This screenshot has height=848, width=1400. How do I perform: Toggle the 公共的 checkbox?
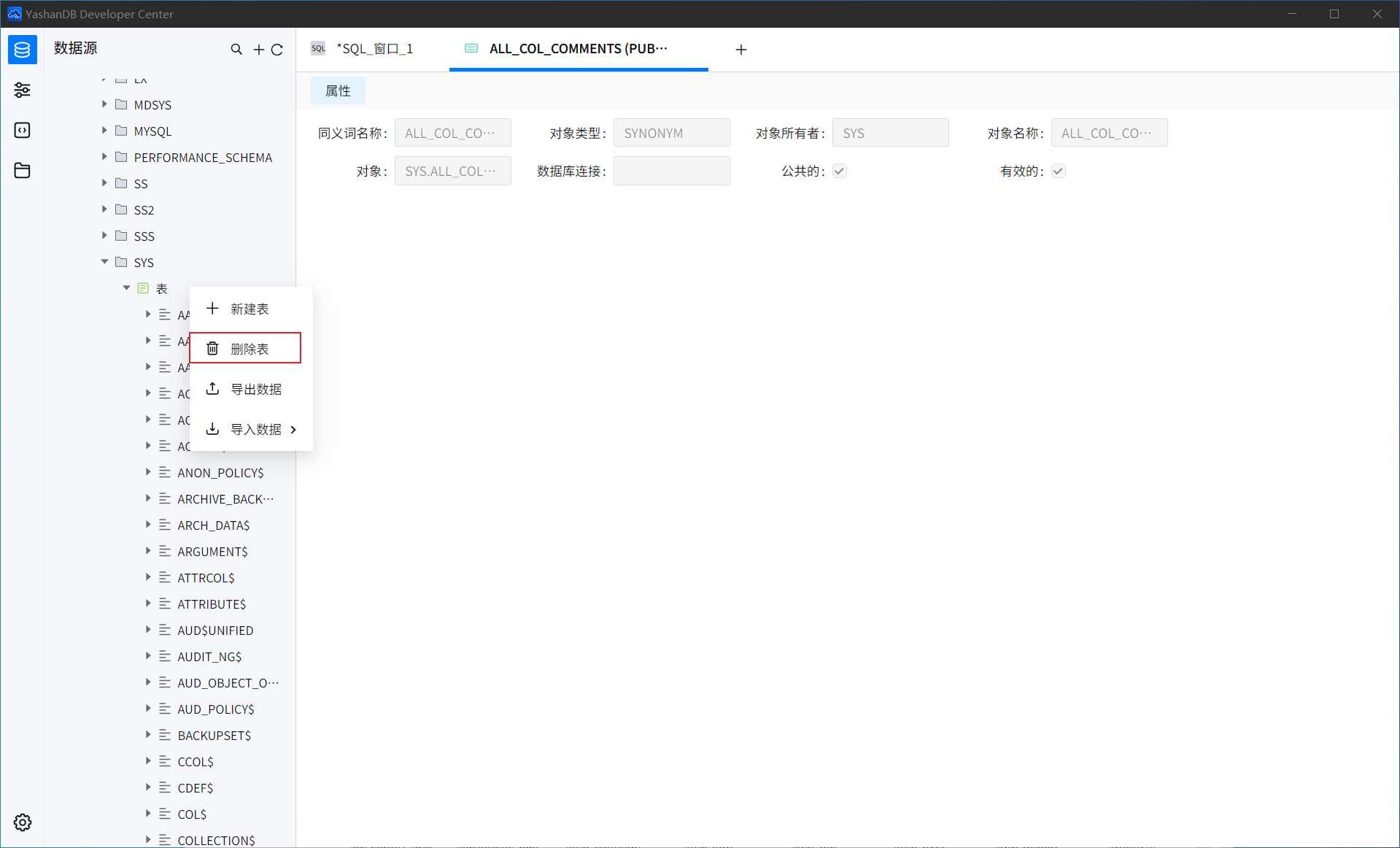[x=840, y=171]
